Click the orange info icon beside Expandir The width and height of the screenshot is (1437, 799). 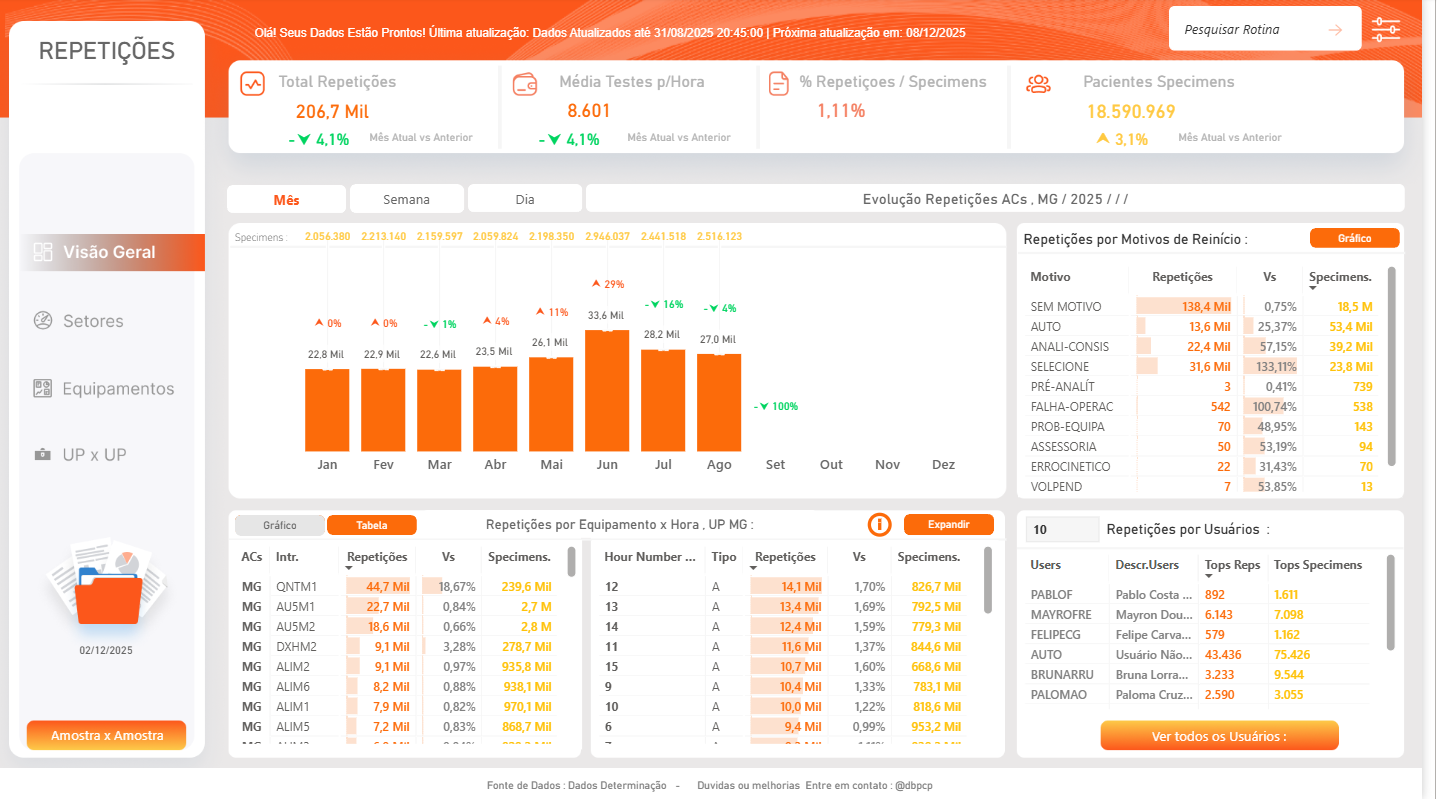[879, 524]
